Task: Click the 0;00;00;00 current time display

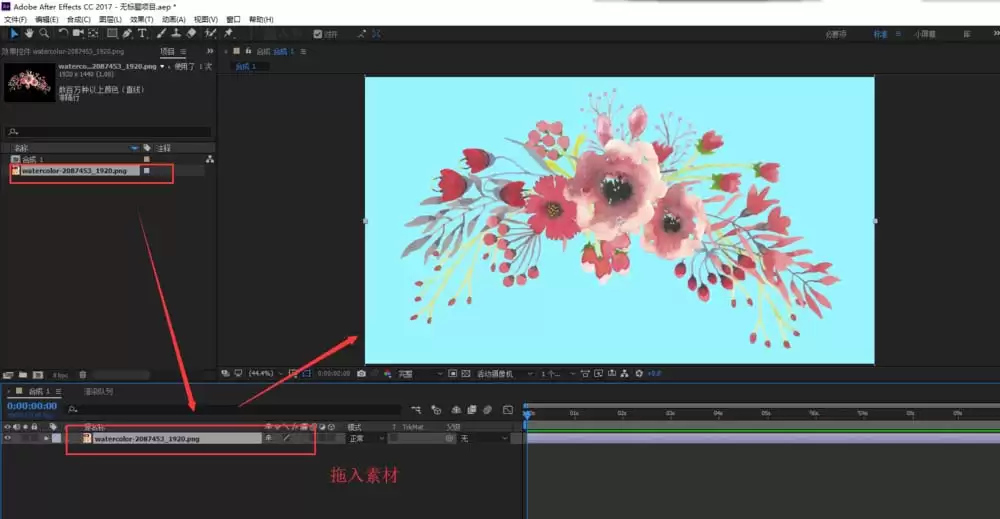Action: (x=32, y=406)
